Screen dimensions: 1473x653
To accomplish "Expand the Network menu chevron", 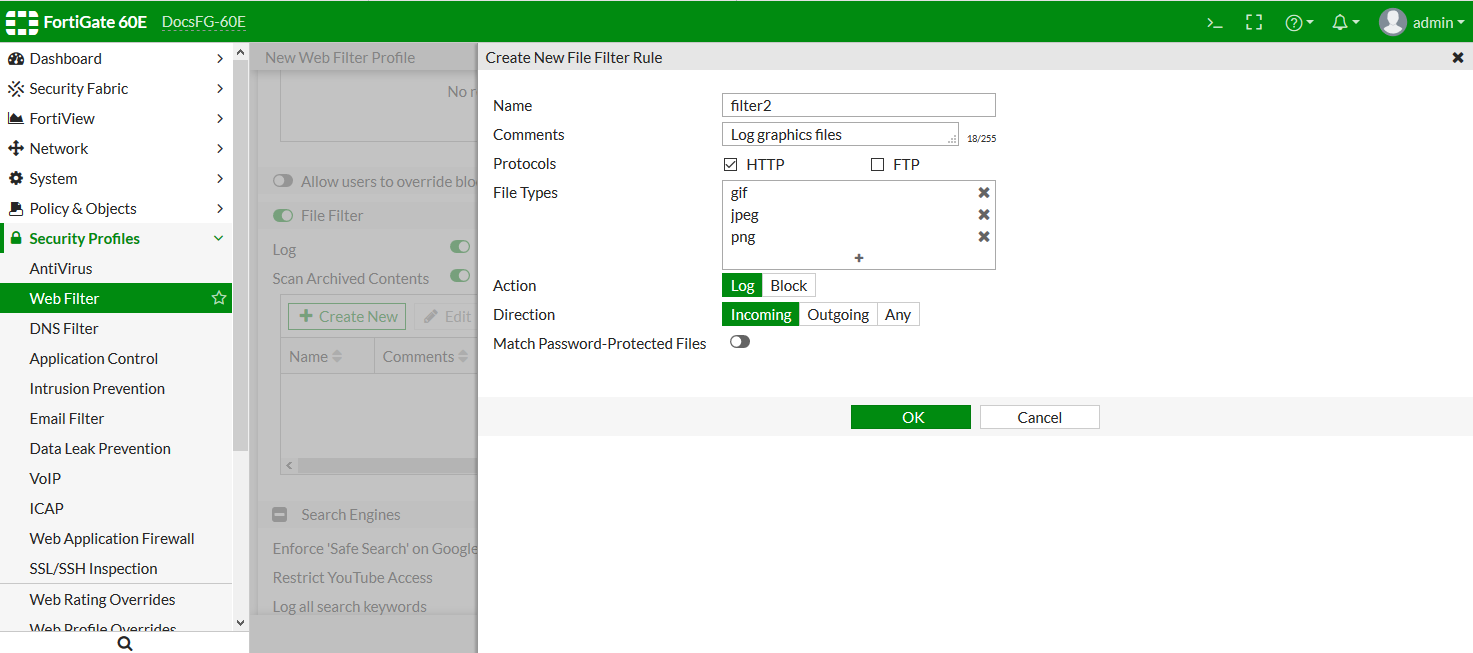I will pyautogui.click(x=220, y=149).
